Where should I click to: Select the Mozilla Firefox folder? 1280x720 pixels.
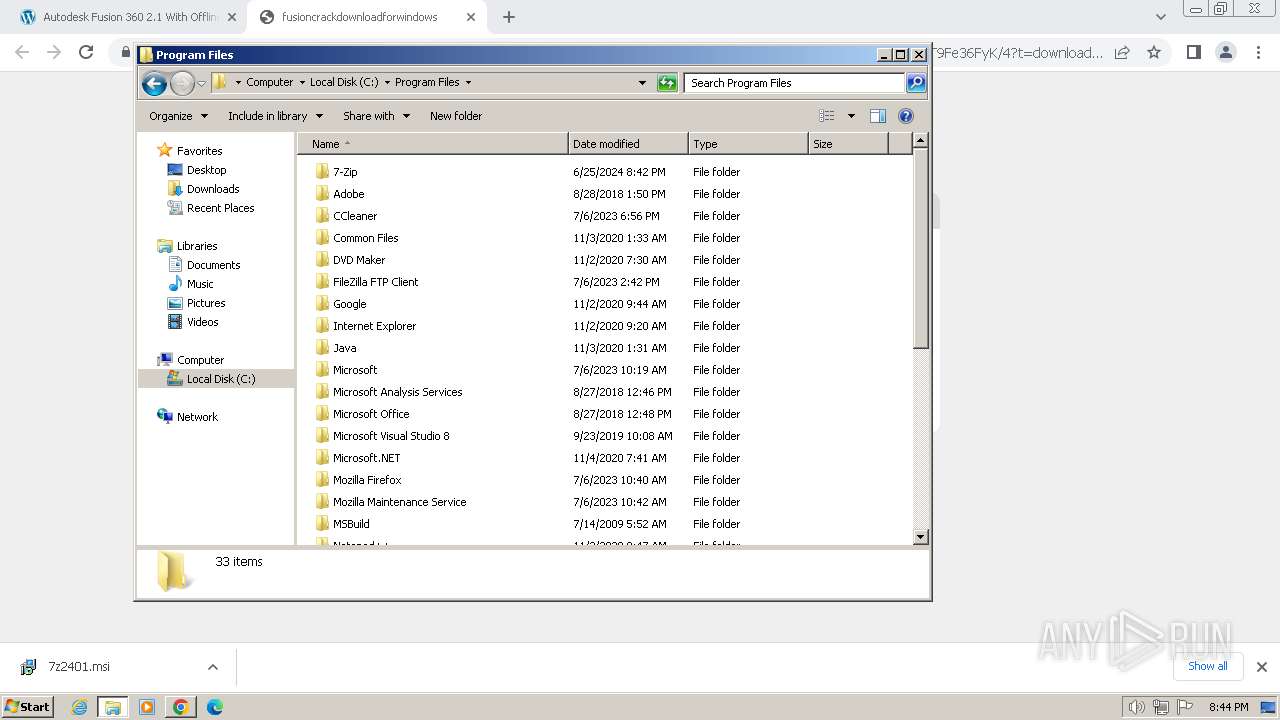coord(367,480)
